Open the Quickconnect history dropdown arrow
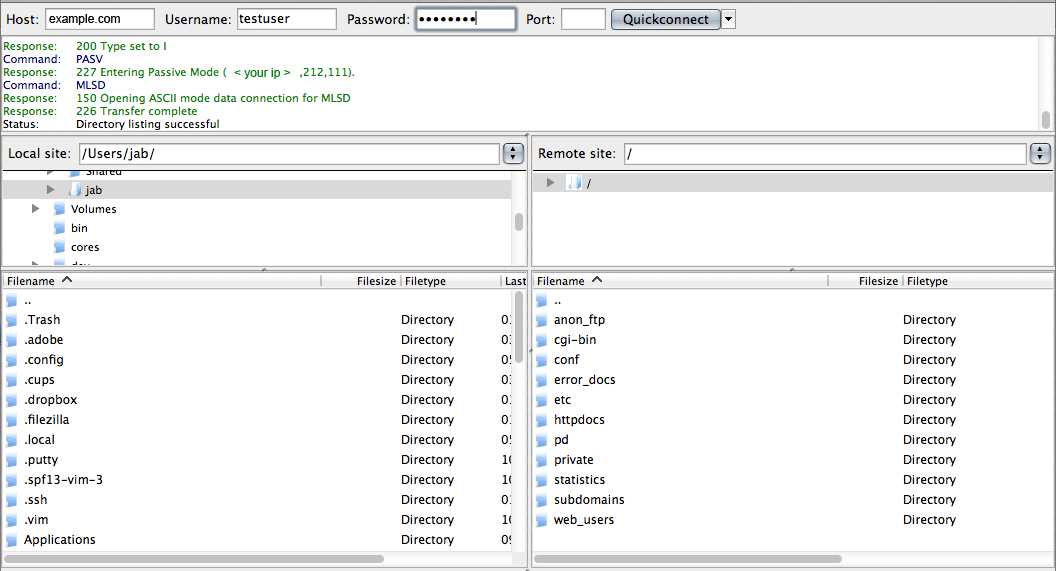The height and width of the screenshot is (571, 1056). click(728, 19)
